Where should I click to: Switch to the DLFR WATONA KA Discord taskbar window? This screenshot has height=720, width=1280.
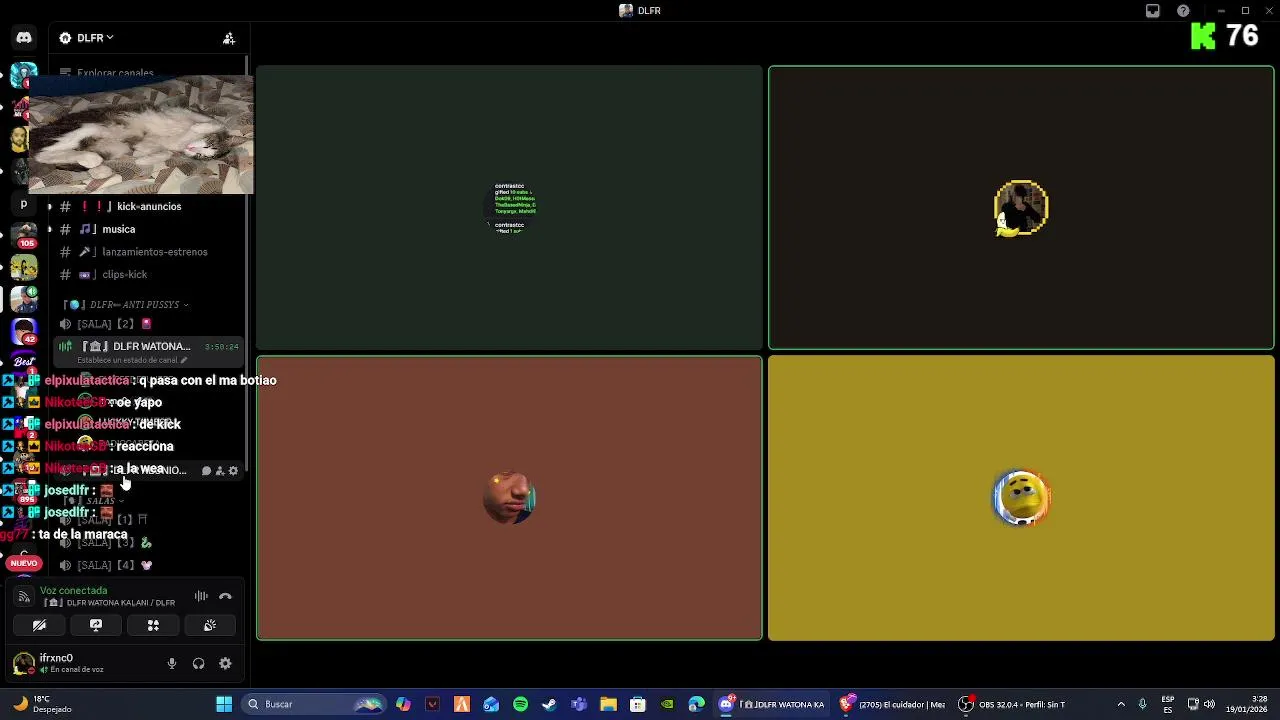[772, 704]
